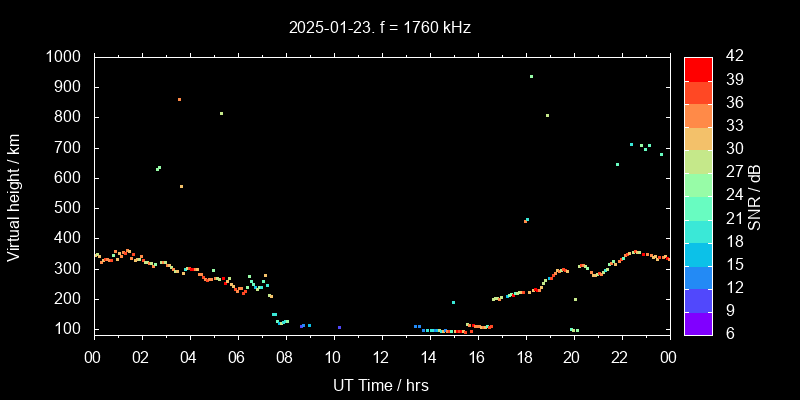Click the 18 tick on the time axis
The width and height of the screenshot is (800, 400).
(x=524, y=357)
